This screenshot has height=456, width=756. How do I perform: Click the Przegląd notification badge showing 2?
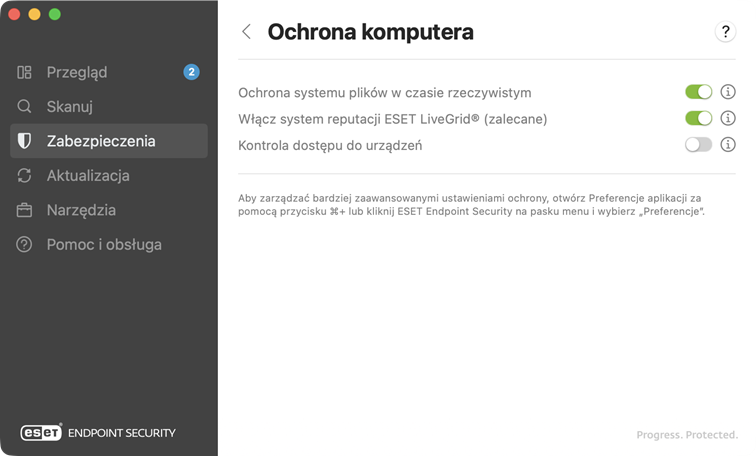[191, 72]
